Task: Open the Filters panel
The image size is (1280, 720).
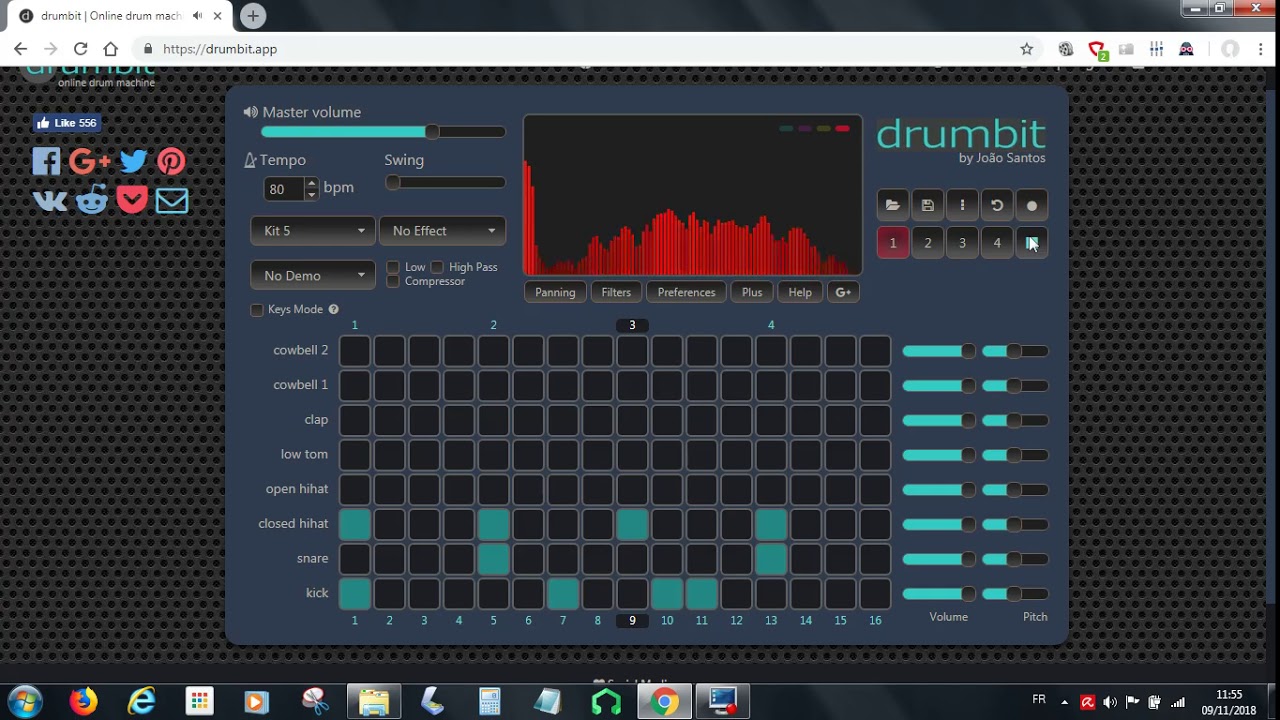Action: pos(616,292)
